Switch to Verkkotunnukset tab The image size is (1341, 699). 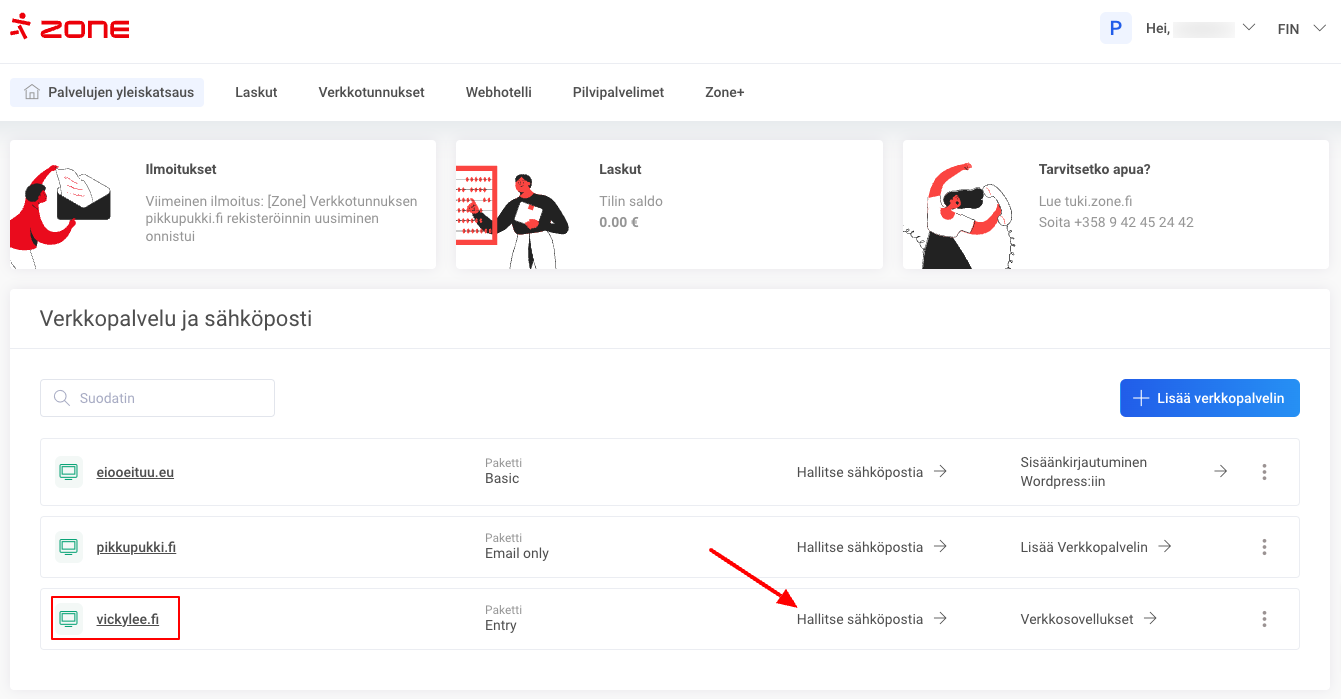pos(371,92)
